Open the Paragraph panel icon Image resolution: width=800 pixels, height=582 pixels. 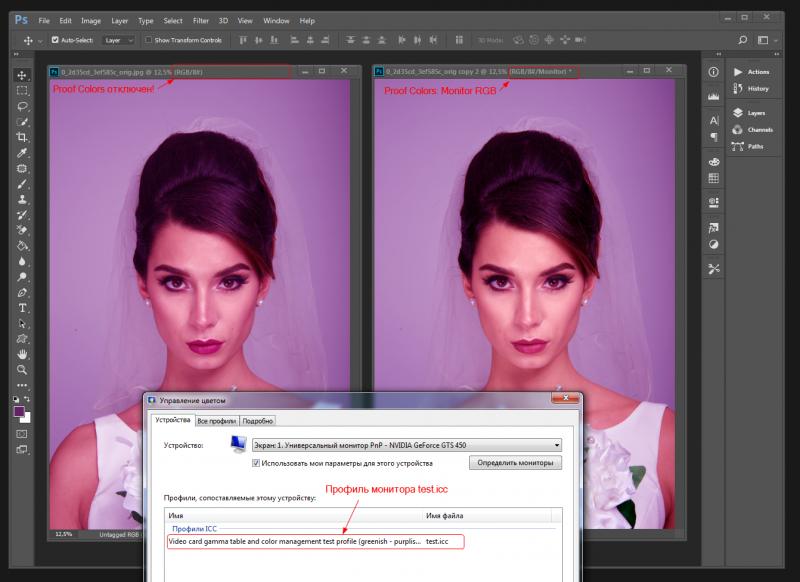coord(713,137)
